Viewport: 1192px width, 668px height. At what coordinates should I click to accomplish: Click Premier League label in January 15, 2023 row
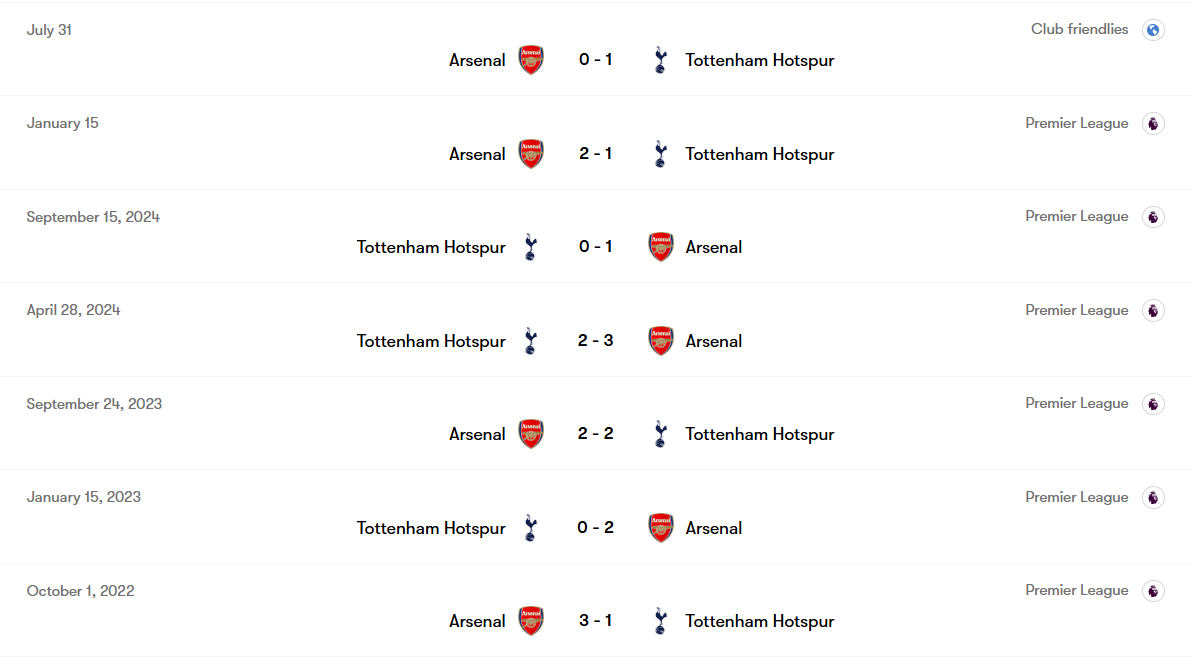click(1076, 498)
